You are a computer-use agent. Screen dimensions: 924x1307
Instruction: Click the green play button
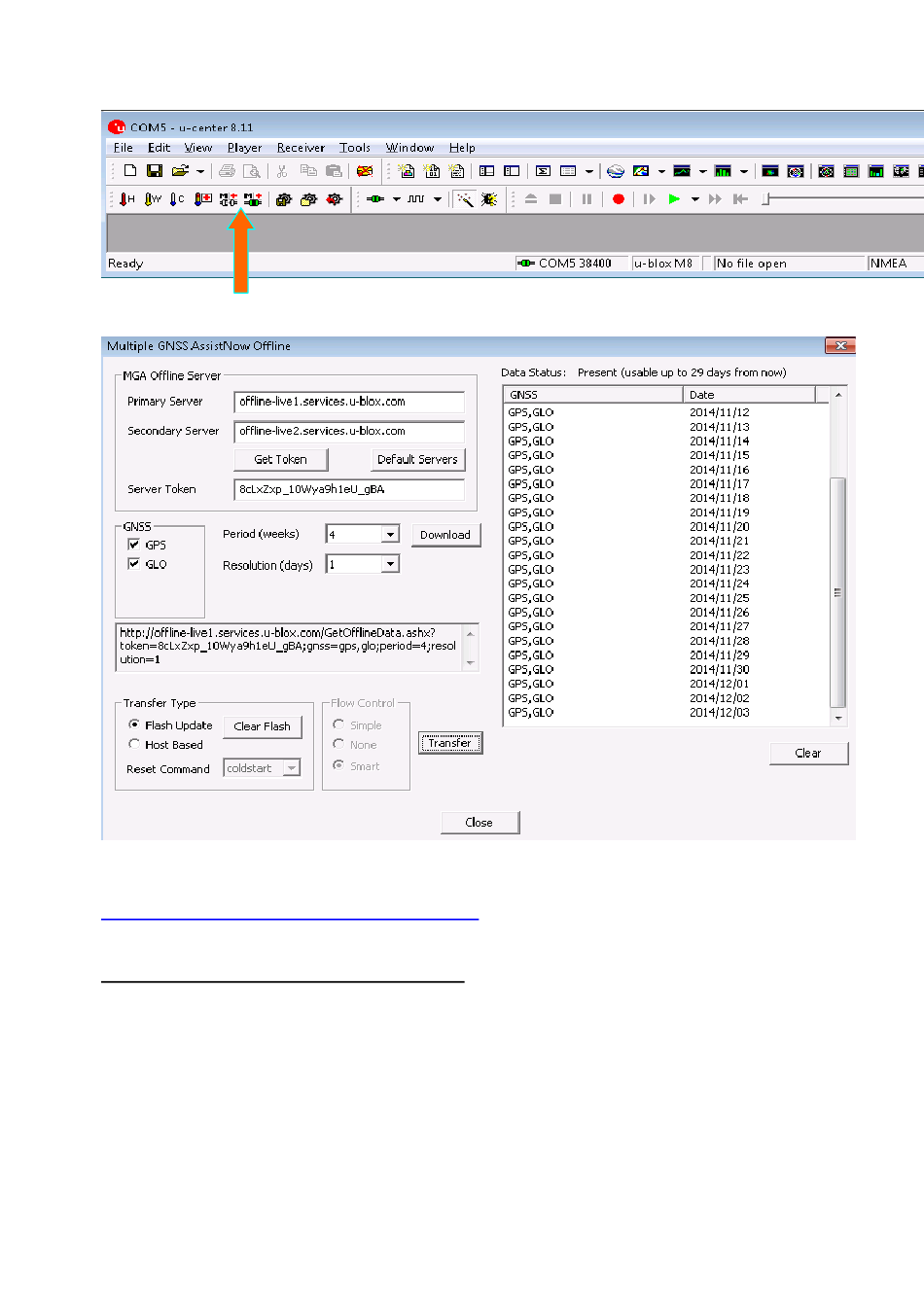674,199
